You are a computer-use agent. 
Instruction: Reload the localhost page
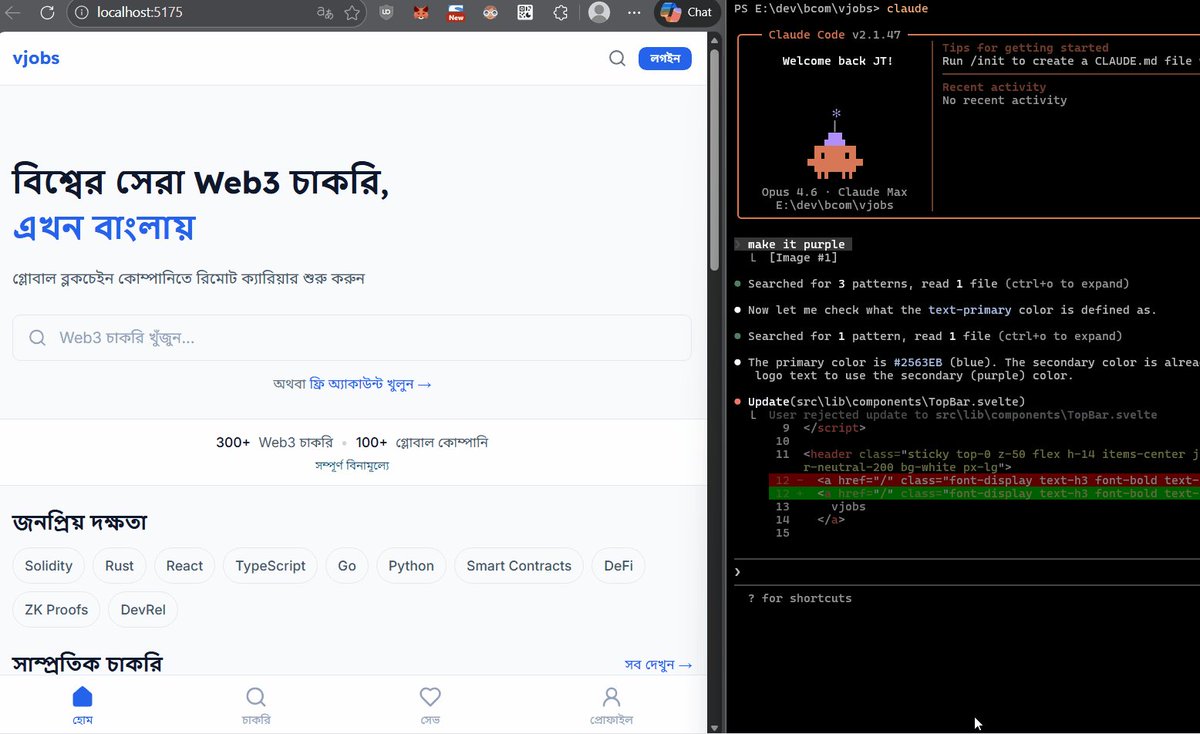tap(47, 13)
